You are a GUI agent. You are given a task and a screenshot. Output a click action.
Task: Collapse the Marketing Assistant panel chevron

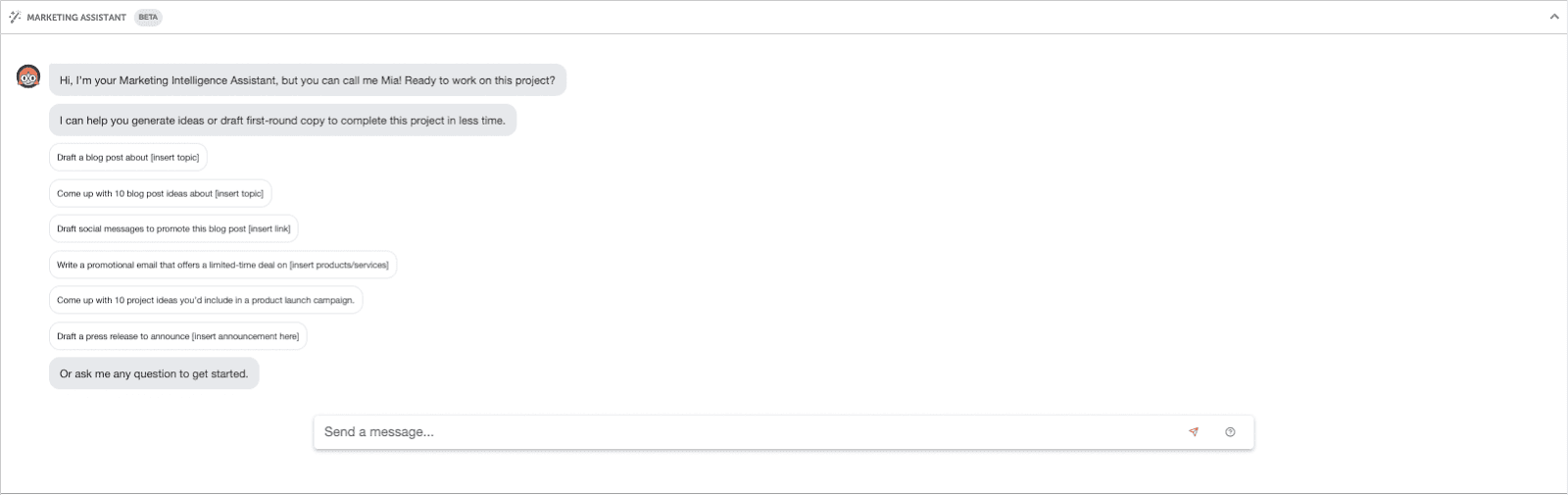(1553, 18)
